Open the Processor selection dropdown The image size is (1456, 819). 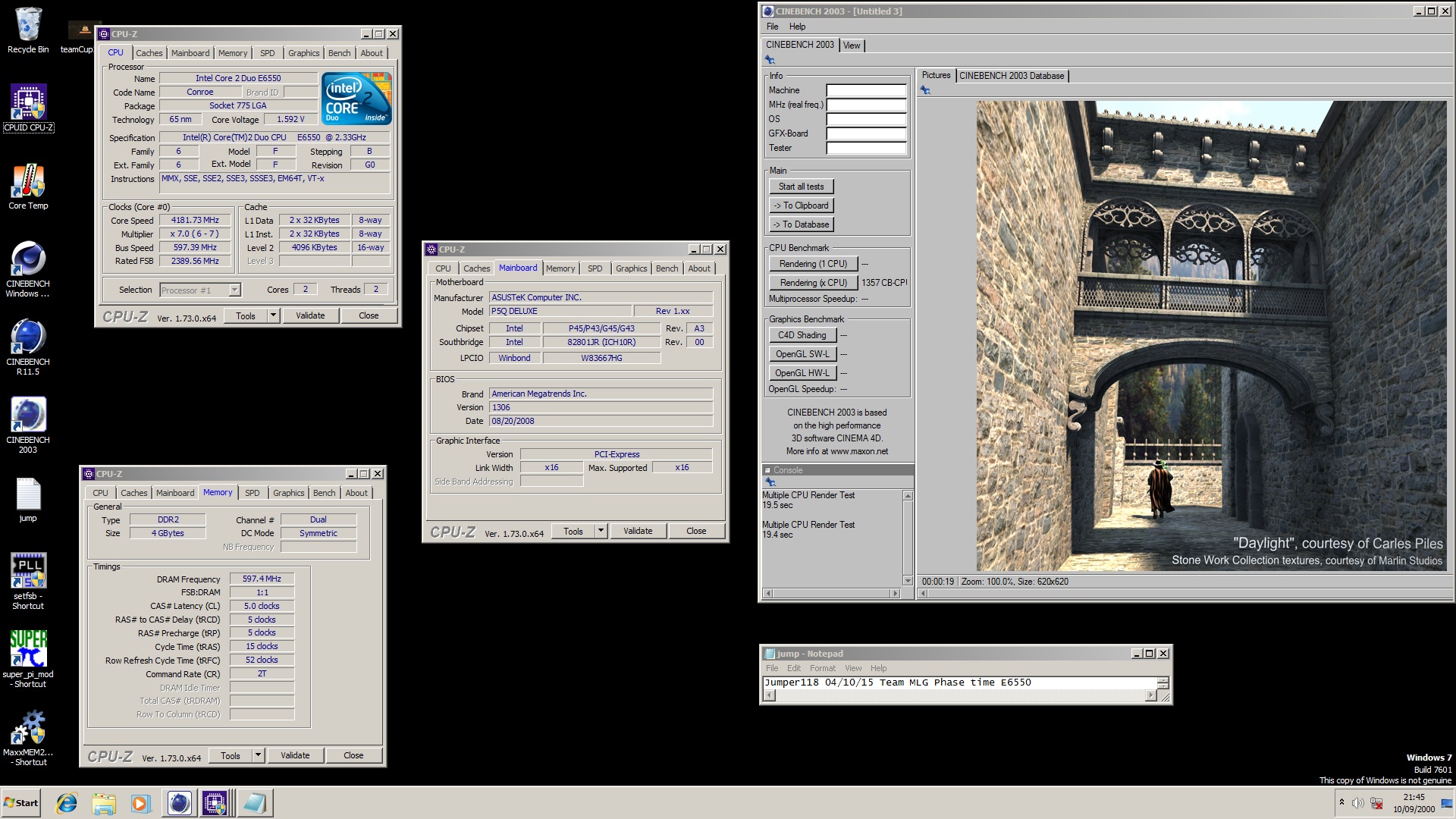(x=234, y=290)
